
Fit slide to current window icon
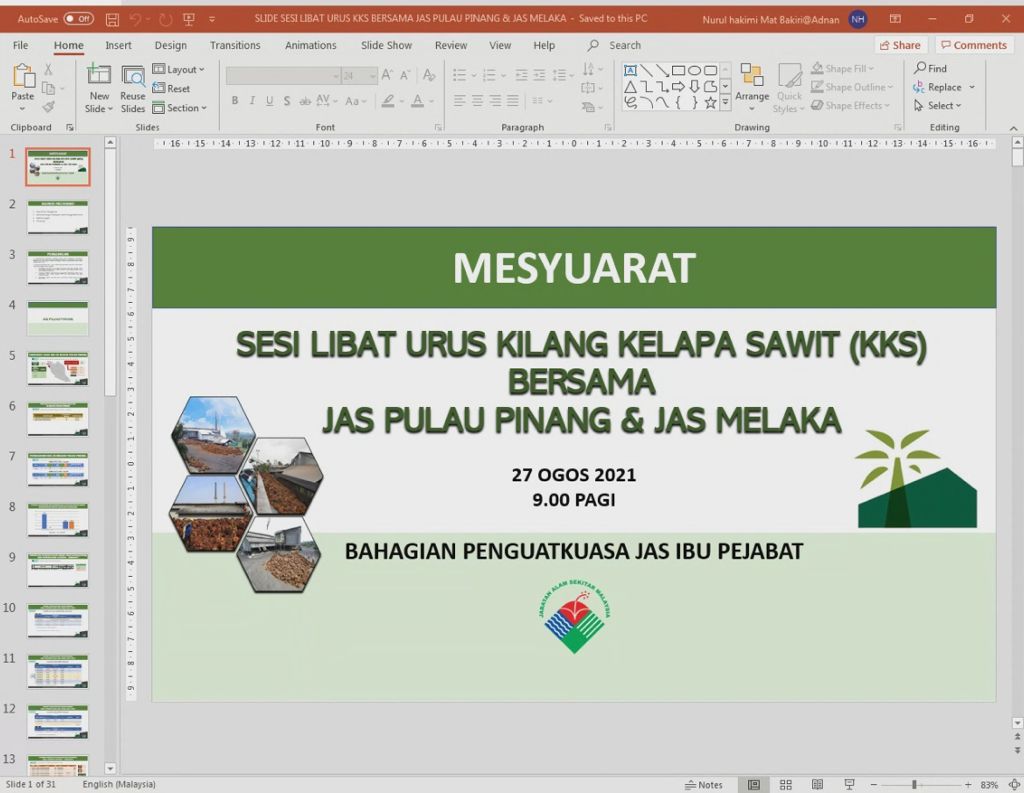(x=1014, y=785)
